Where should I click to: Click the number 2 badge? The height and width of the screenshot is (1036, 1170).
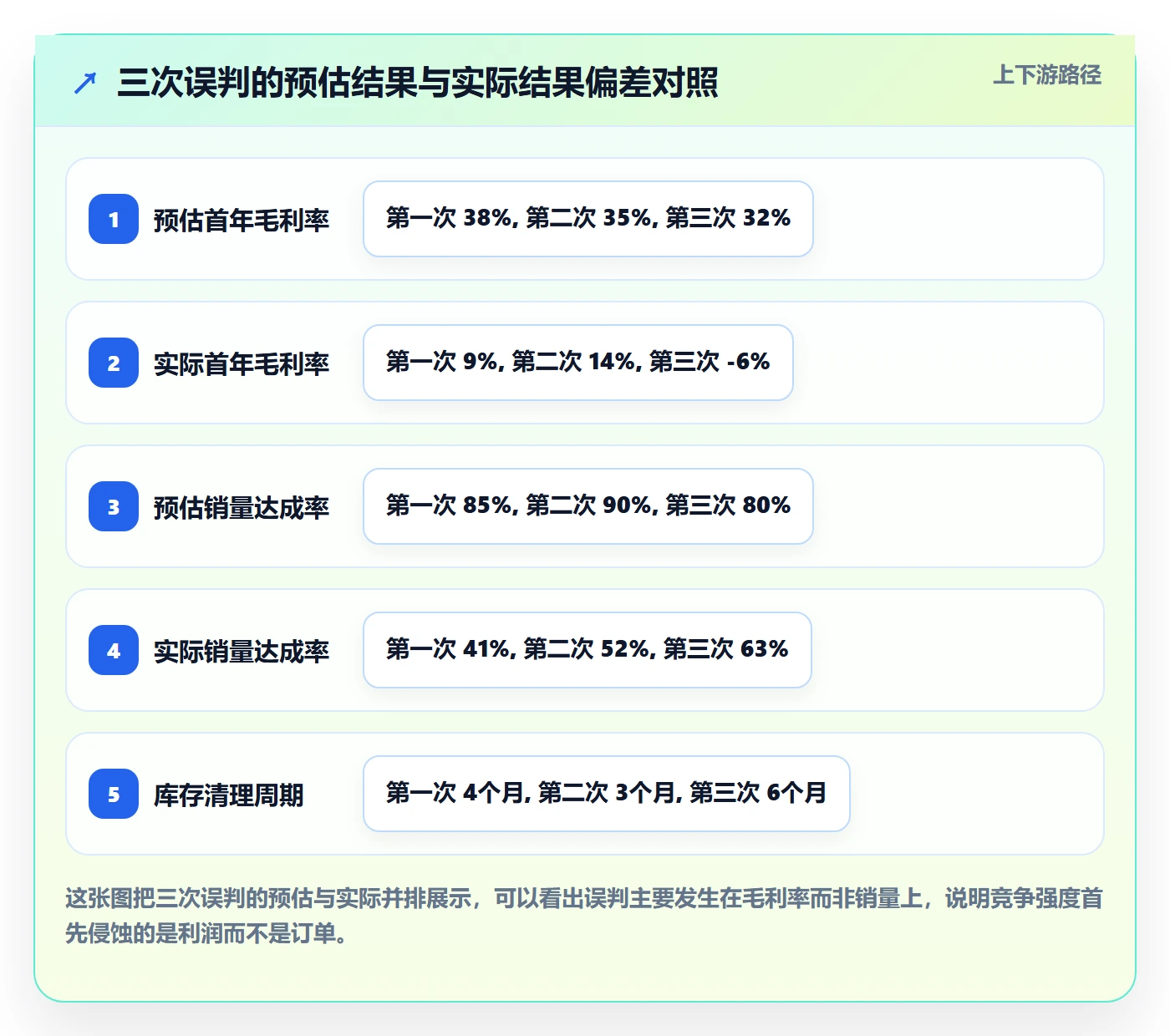114,363
